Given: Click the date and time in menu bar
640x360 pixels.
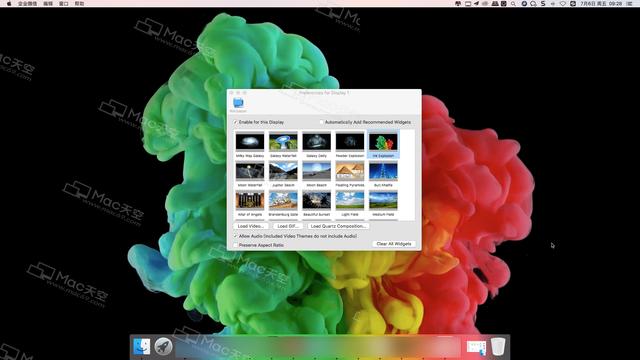Looking at the screenshot, I should tap(601, 3).
